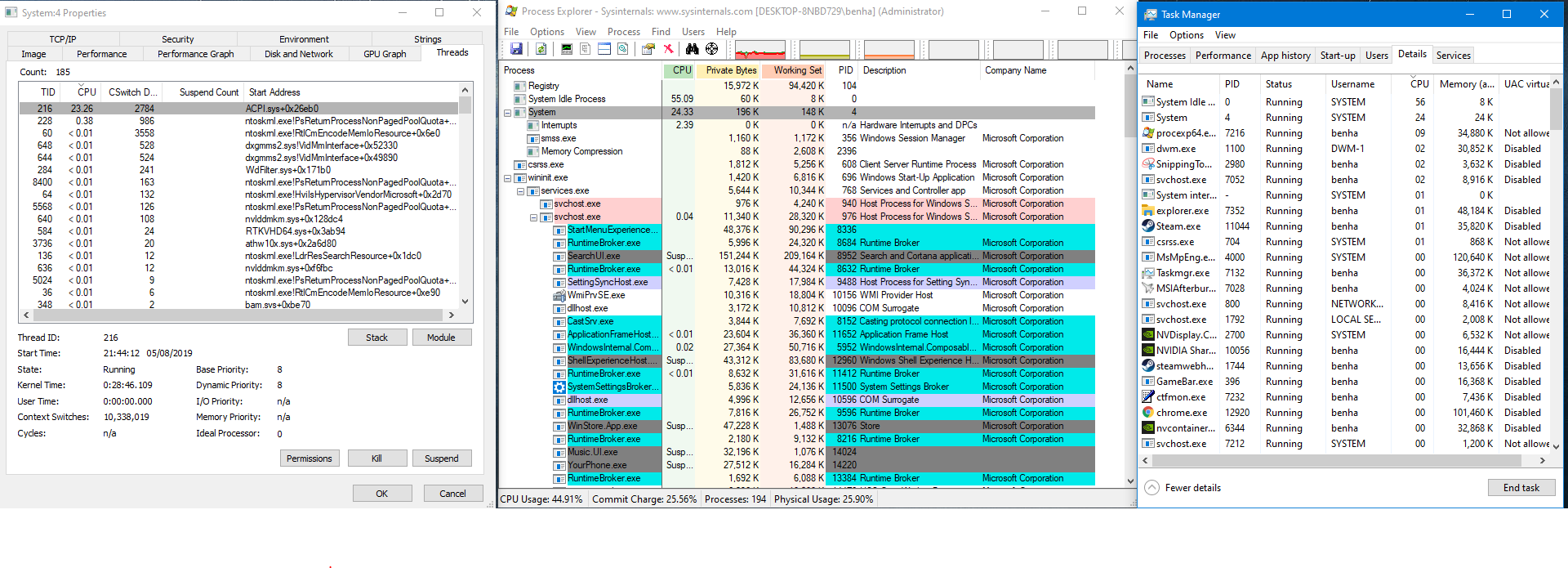Image resolution: width=1568 pixels, height=568 pixels.
Task: Click the red X Kill Process icon
Action: 668,49
